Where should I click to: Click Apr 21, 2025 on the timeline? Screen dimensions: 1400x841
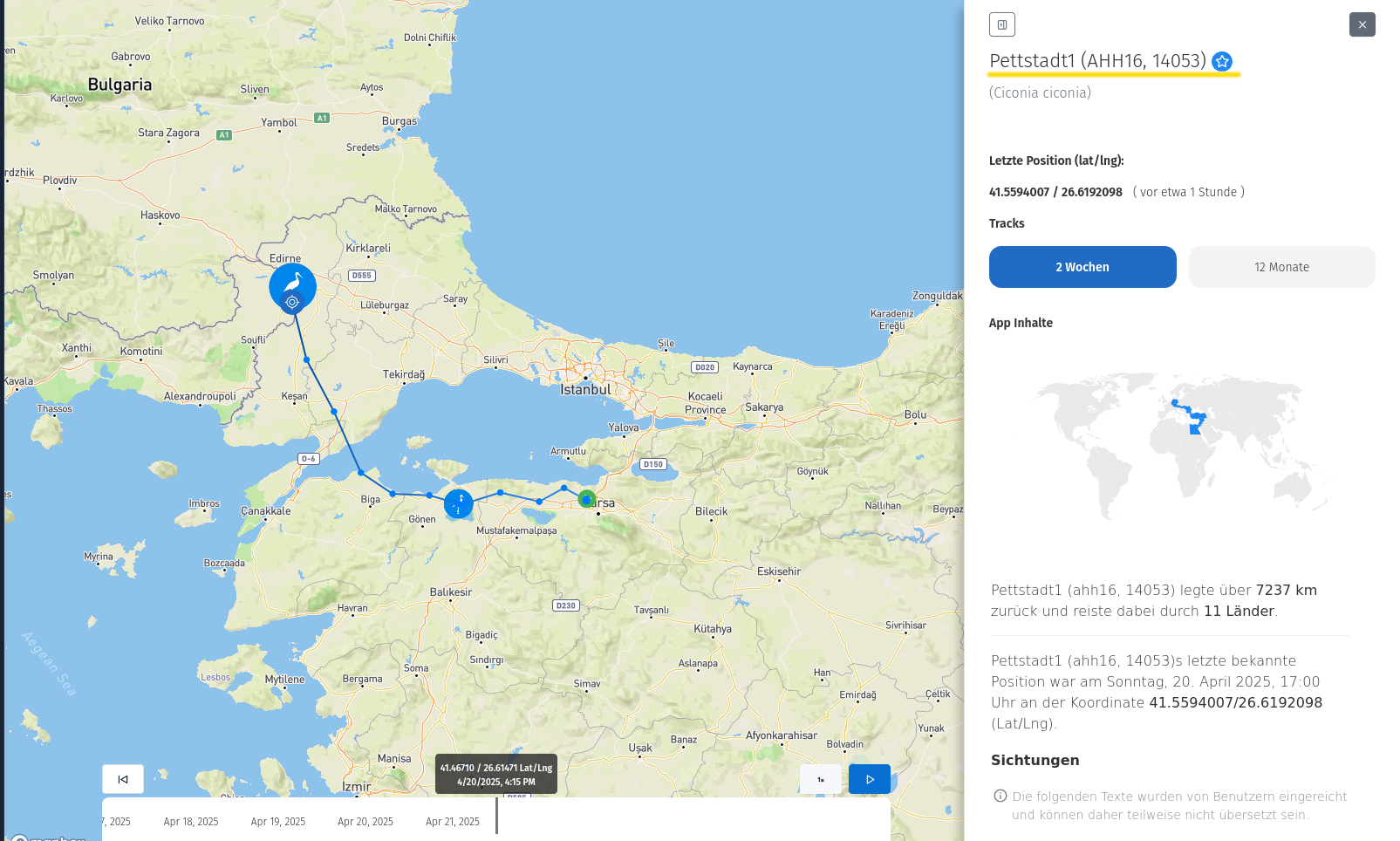[x=453, y=822]
